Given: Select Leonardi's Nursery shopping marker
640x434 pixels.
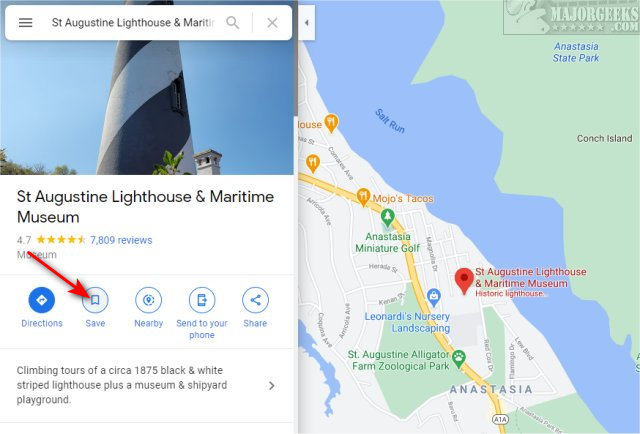Looking at the screenshot, I should point(433,298).
